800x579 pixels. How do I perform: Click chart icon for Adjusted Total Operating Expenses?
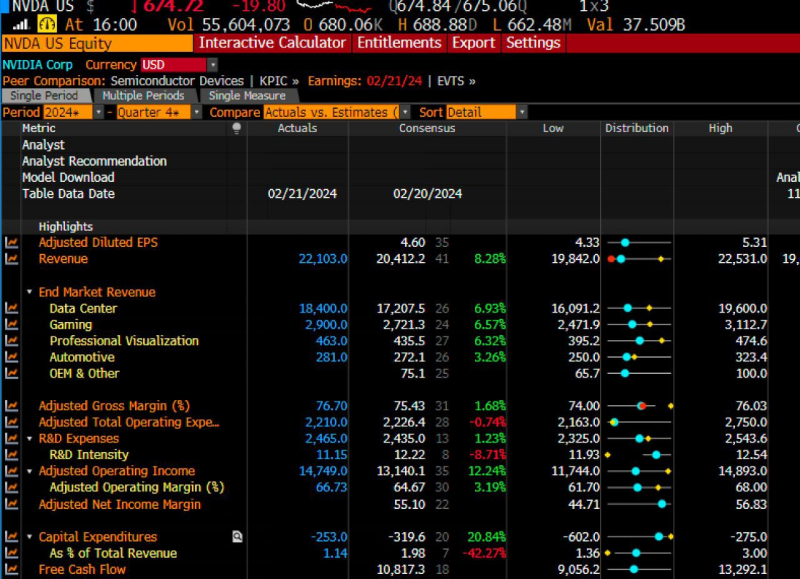coord(11,422)
